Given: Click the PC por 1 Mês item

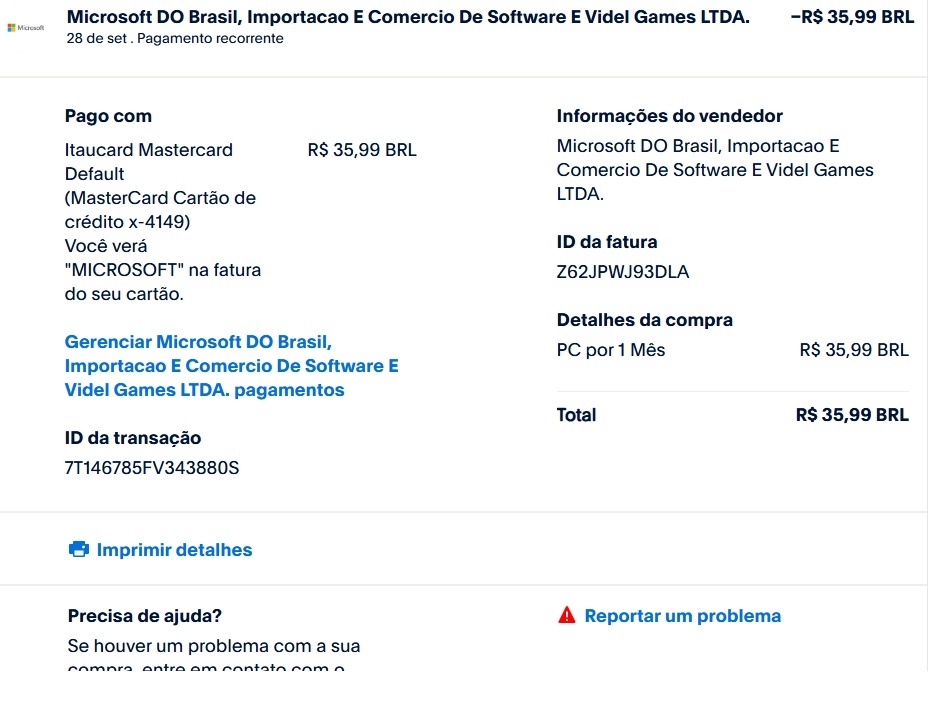Looking at the screenshot, I should (611, 350).
